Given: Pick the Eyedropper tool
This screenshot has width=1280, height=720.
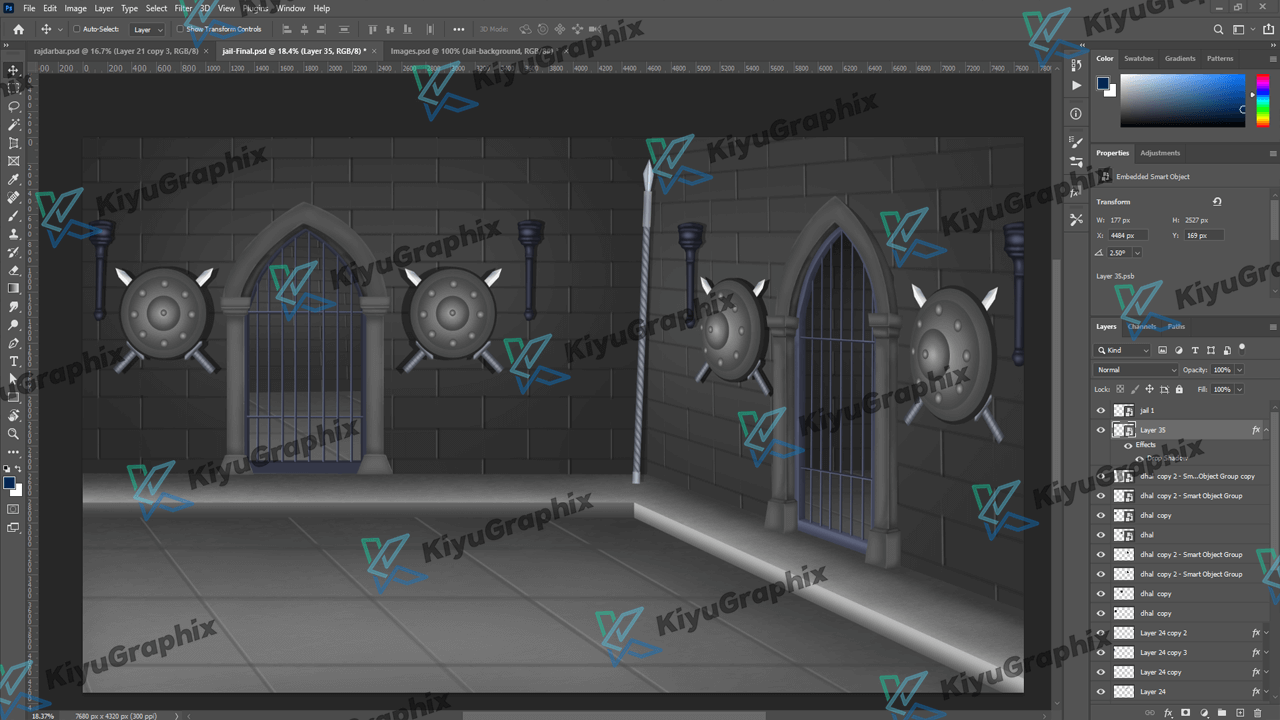Looking at the screenshot, I should [14, 180].
